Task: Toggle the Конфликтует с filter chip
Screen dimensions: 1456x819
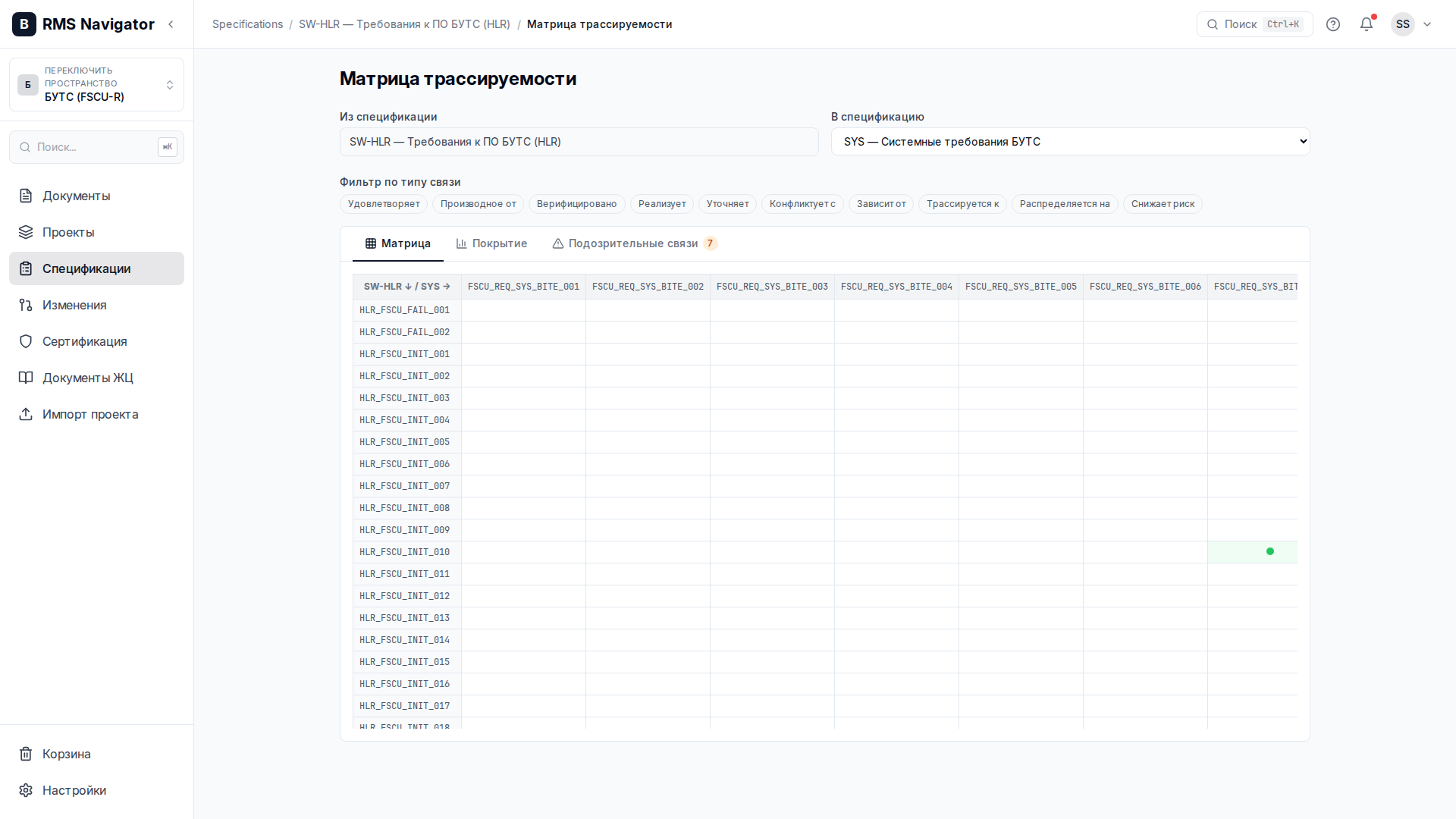Action: (802, 204)
